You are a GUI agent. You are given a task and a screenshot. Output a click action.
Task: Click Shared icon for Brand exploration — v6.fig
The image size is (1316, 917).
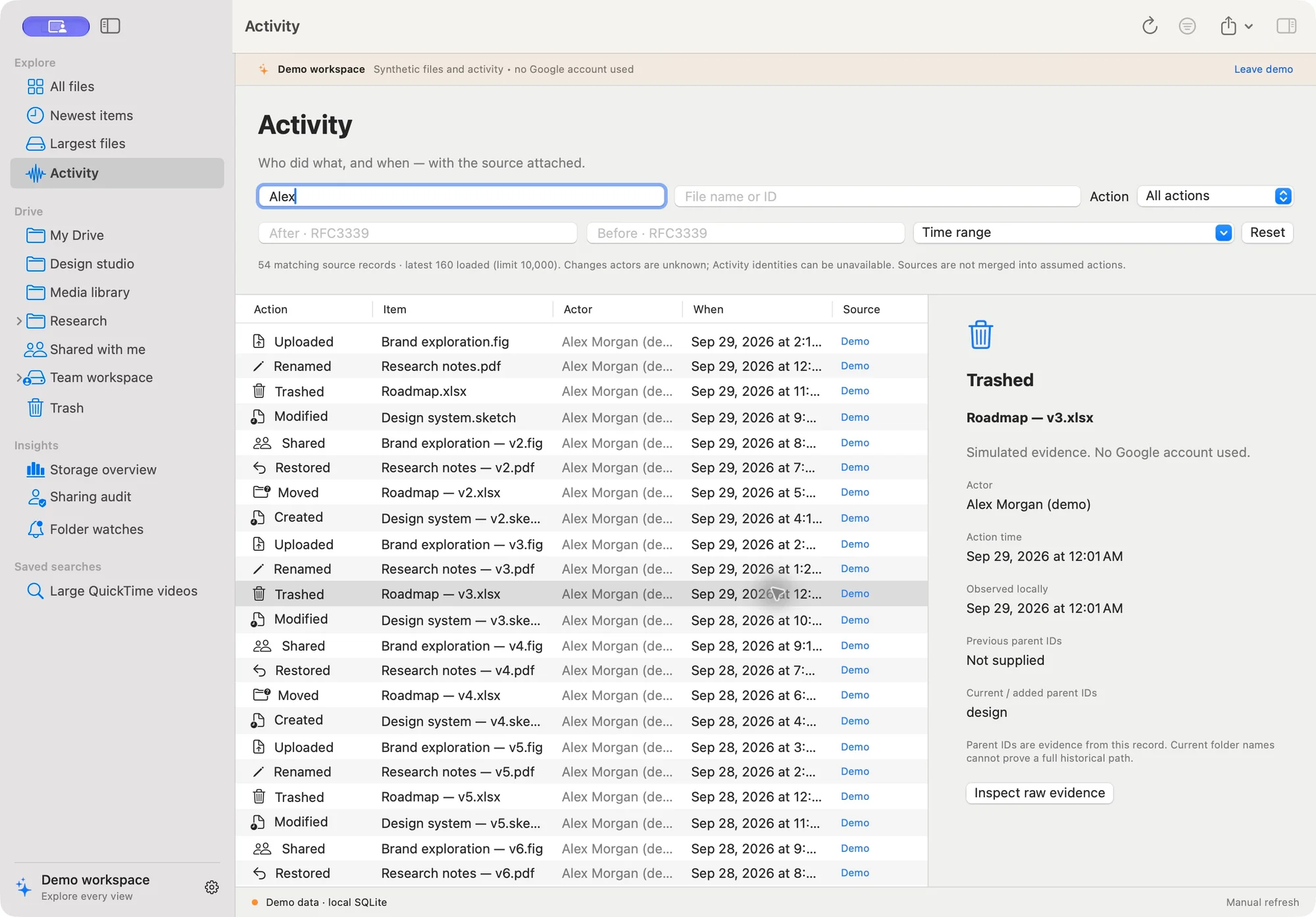262,849
